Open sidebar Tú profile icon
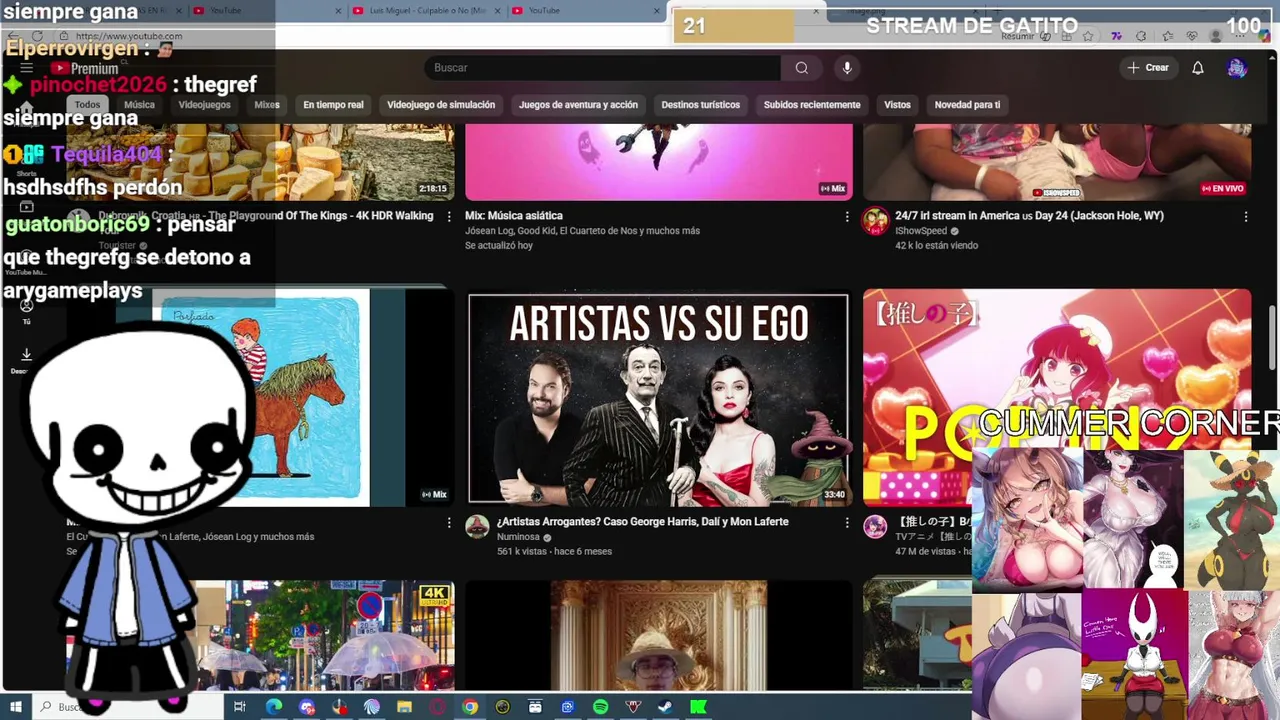The height and width of the screenshot is (720, 1280). click(x=26, y=305)
